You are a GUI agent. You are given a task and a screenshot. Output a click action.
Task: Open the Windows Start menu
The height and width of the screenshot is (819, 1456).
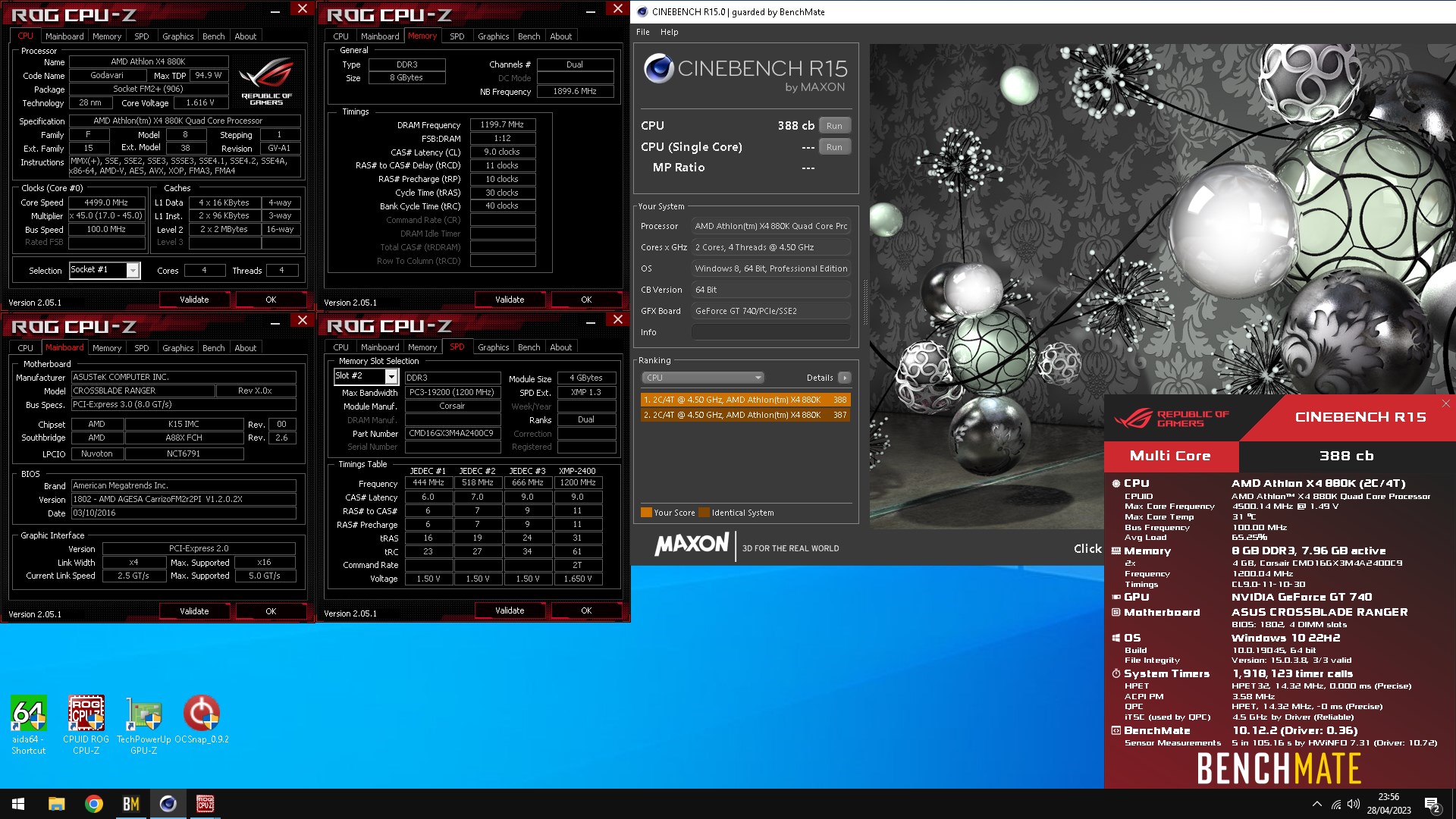[x=18, y=804]
